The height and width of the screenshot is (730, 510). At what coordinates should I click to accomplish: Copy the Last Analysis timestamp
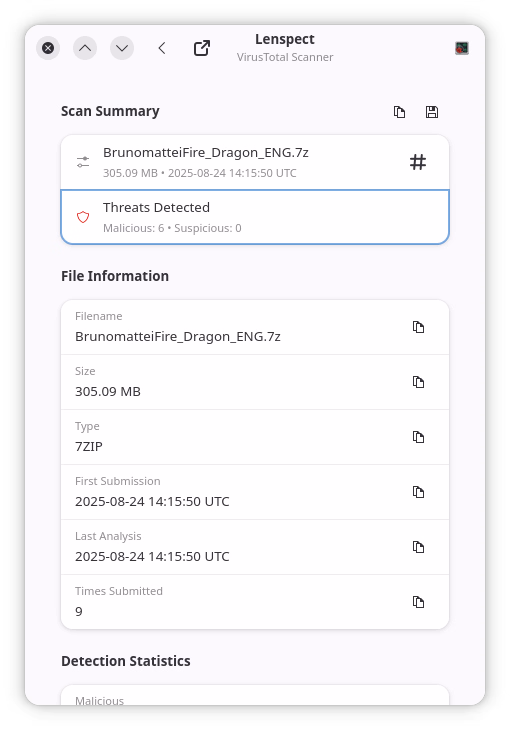pyautogui.click(x=418, y=547)
